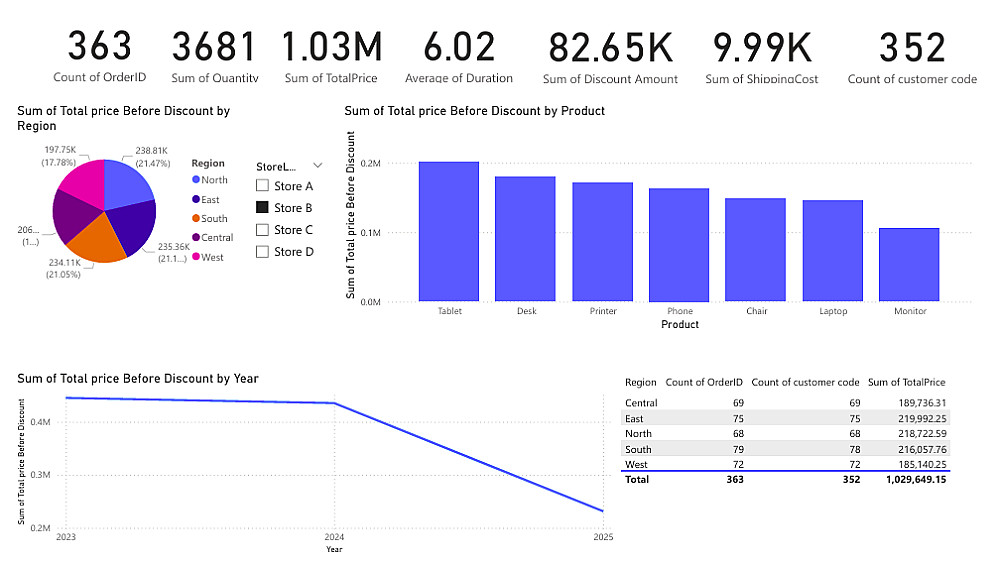Image resolution: width=1000 pixels, height=566 pixels.
Task: Select the 6.02 Average of Duration card
Action: 459,56
